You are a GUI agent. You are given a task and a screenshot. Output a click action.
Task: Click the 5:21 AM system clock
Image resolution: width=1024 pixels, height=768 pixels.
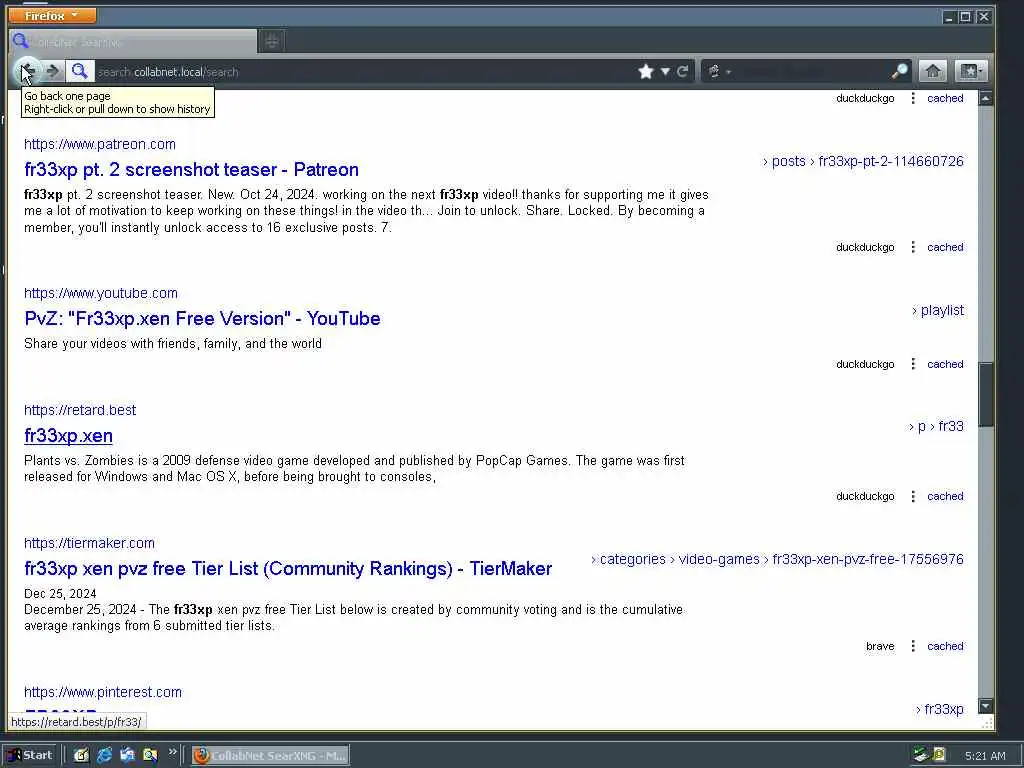point(985,756)
